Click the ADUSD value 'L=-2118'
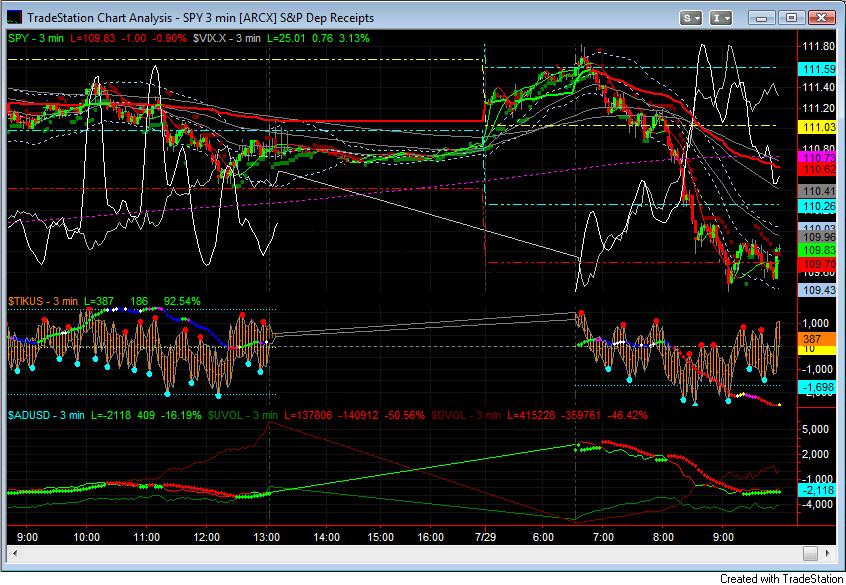The width and height of the screenshot is (846, 585). click(x=111, y=415)
